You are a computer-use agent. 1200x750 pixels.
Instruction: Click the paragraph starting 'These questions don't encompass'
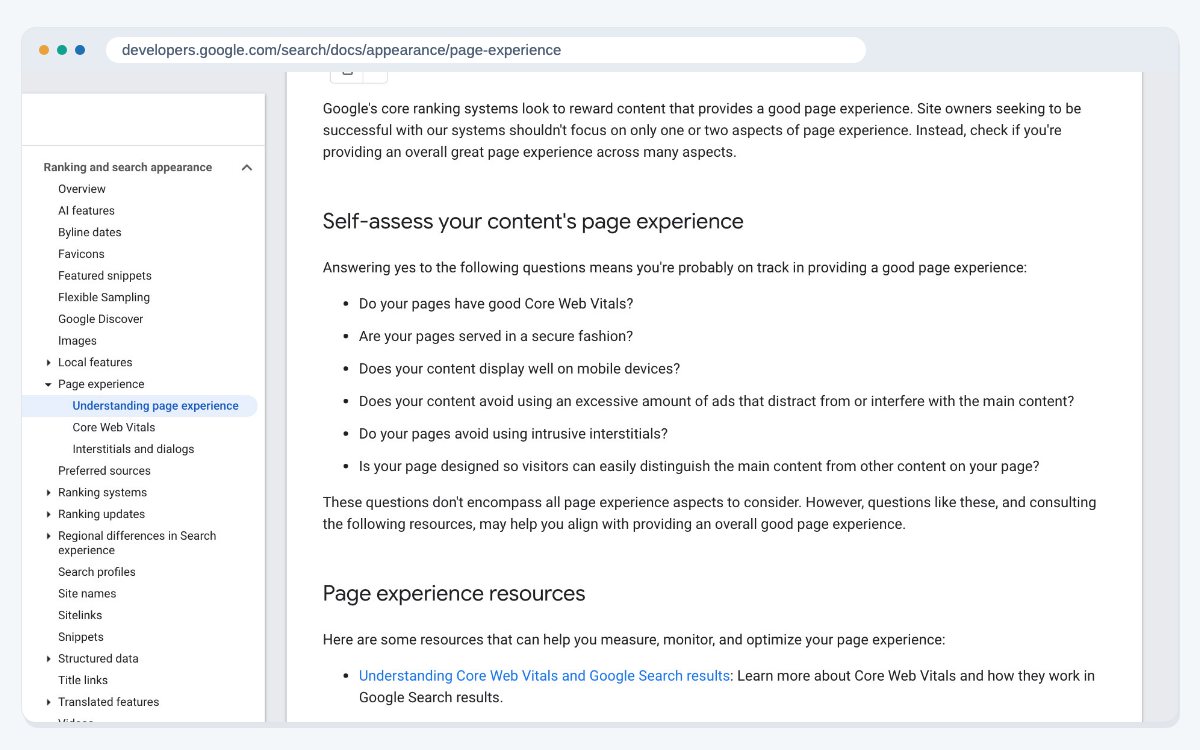click(x=709, y=513)
